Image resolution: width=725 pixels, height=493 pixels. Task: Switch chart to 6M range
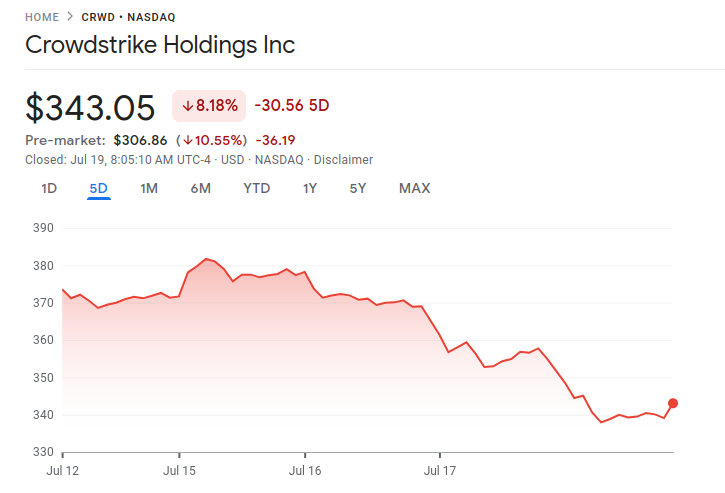[x=200, y=188]
